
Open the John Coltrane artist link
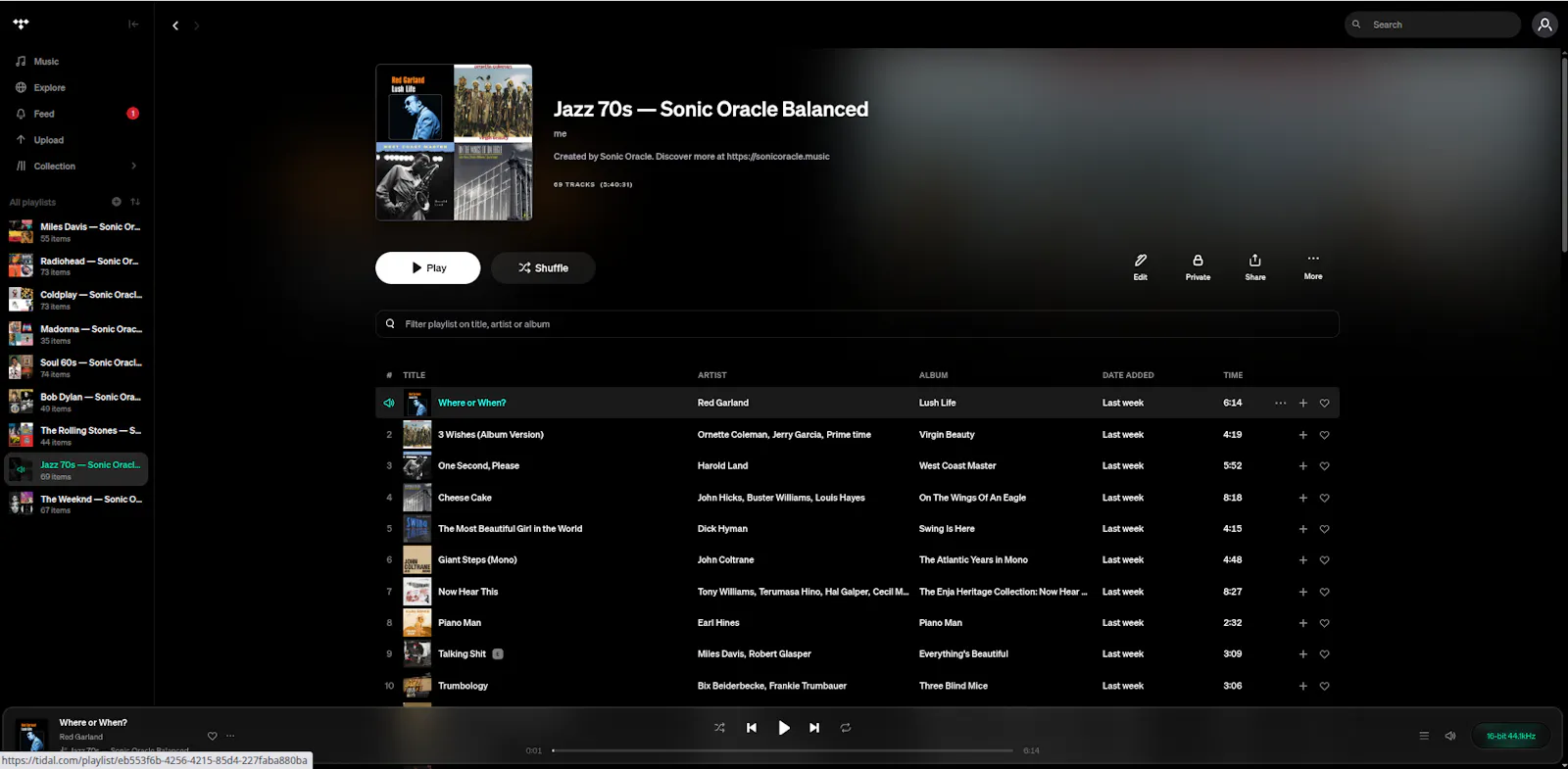pyautogui.click(x=725, y=560)
